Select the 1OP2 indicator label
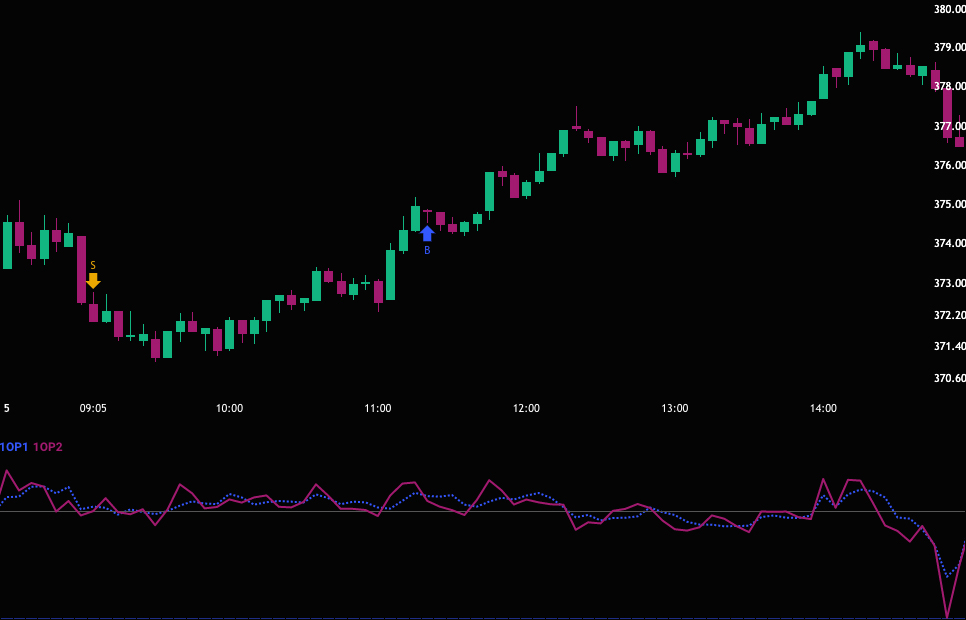The image size is (966, 620). [48, 447]
